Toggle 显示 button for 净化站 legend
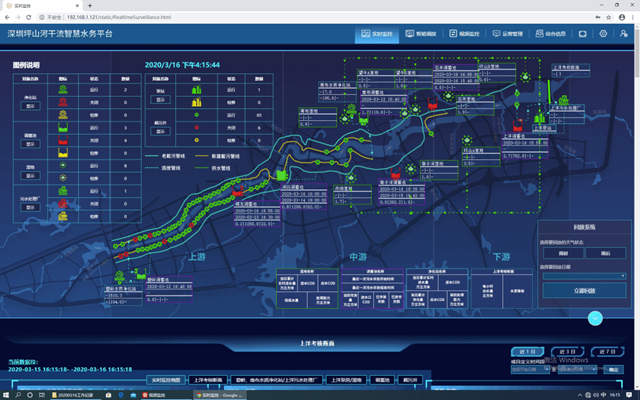 [x=31, y=104]
